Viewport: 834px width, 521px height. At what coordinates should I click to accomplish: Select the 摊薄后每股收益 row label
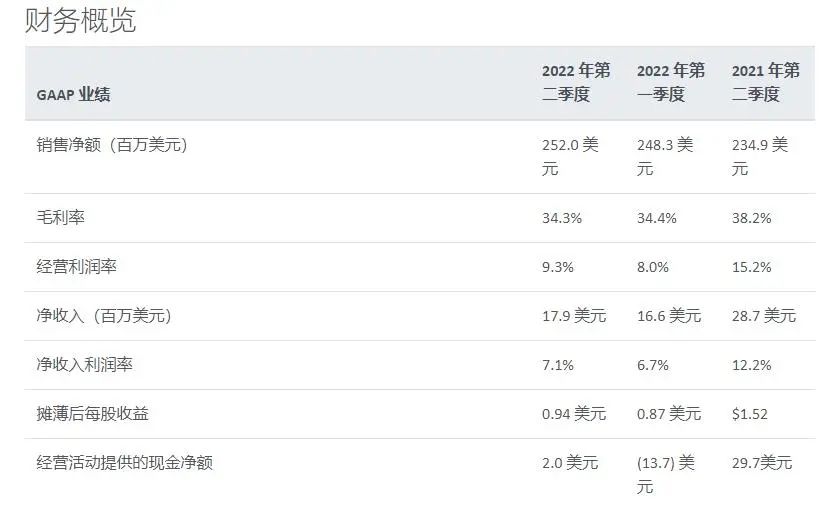pos(93,414)
